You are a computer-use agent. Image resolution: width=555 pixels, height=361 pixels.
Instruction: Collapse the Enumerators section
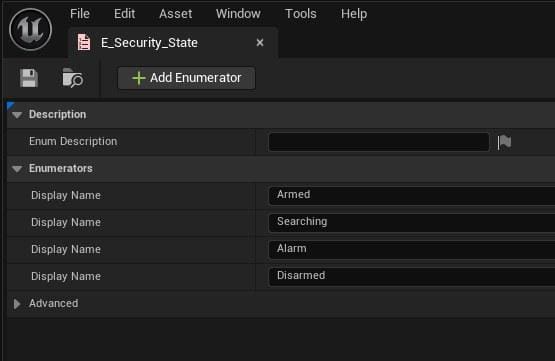click(x=17, y=169)
